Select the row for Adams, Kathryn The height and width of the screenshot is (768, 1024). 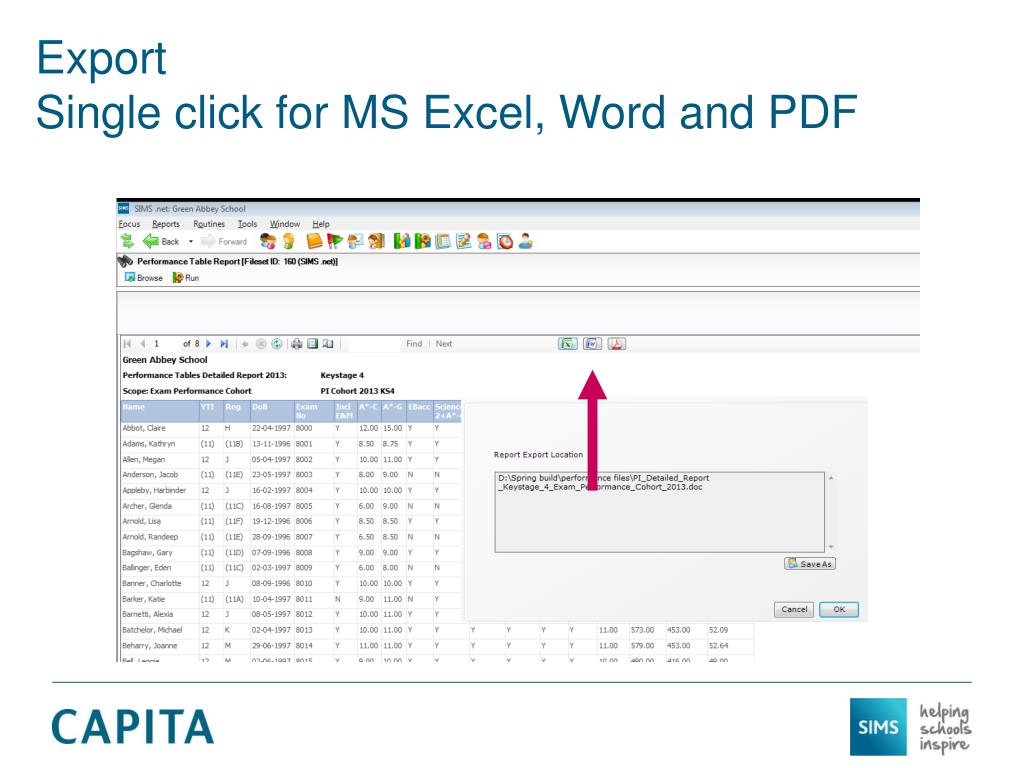point(291,444)
